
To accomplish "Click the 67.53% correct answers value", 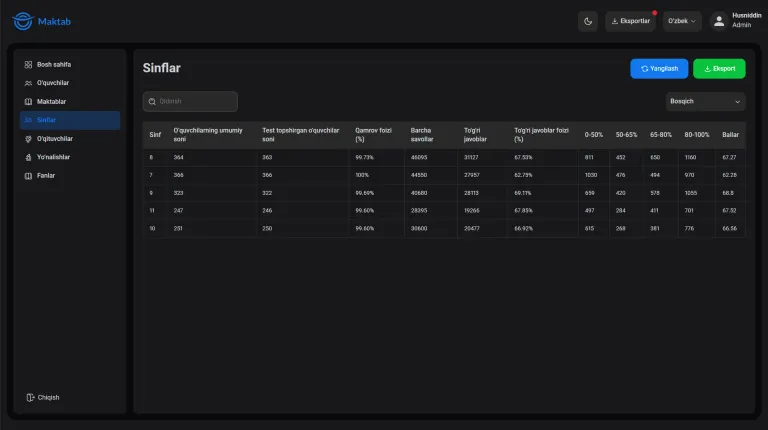I will (x=523, y=158).
